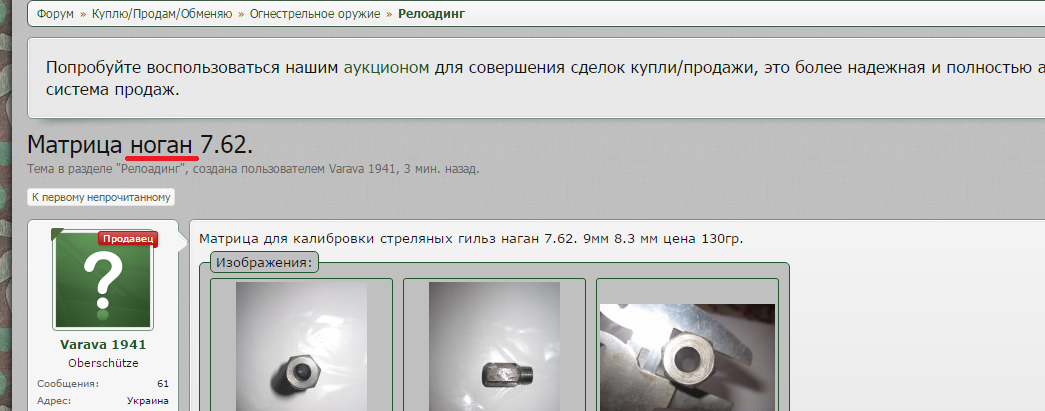
Task: Click К первому непрочитанному button
Action: 101,197
